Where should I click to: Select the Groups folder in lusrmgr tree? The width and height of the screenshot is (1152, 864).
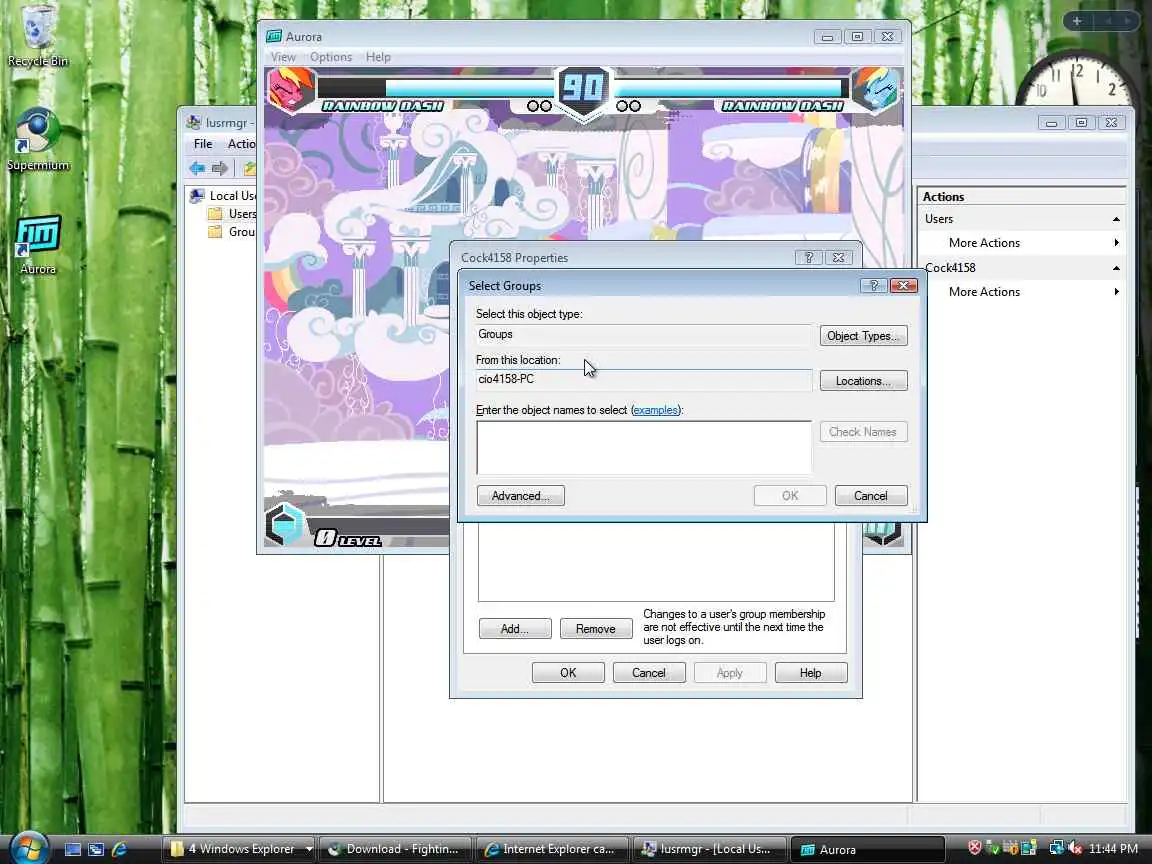click(x=232, y=231)
